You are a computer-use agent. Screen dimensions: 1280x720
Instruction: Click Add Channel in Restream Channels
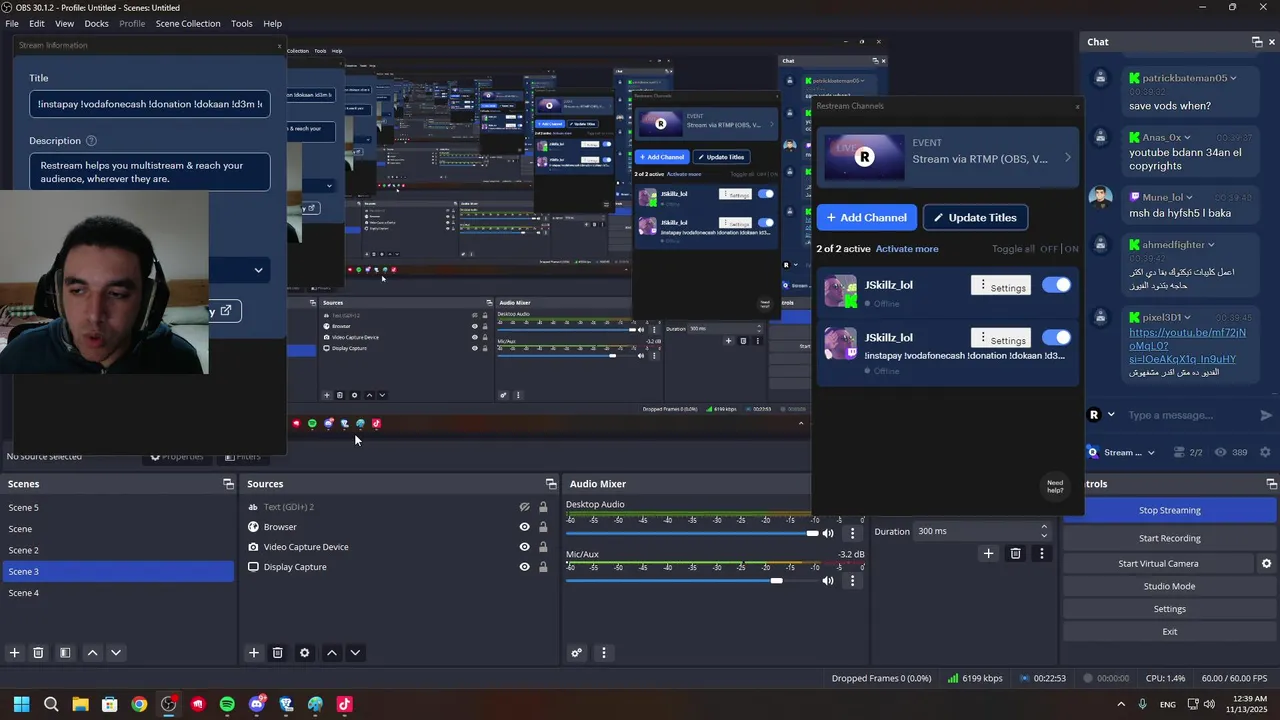point(867,217)
